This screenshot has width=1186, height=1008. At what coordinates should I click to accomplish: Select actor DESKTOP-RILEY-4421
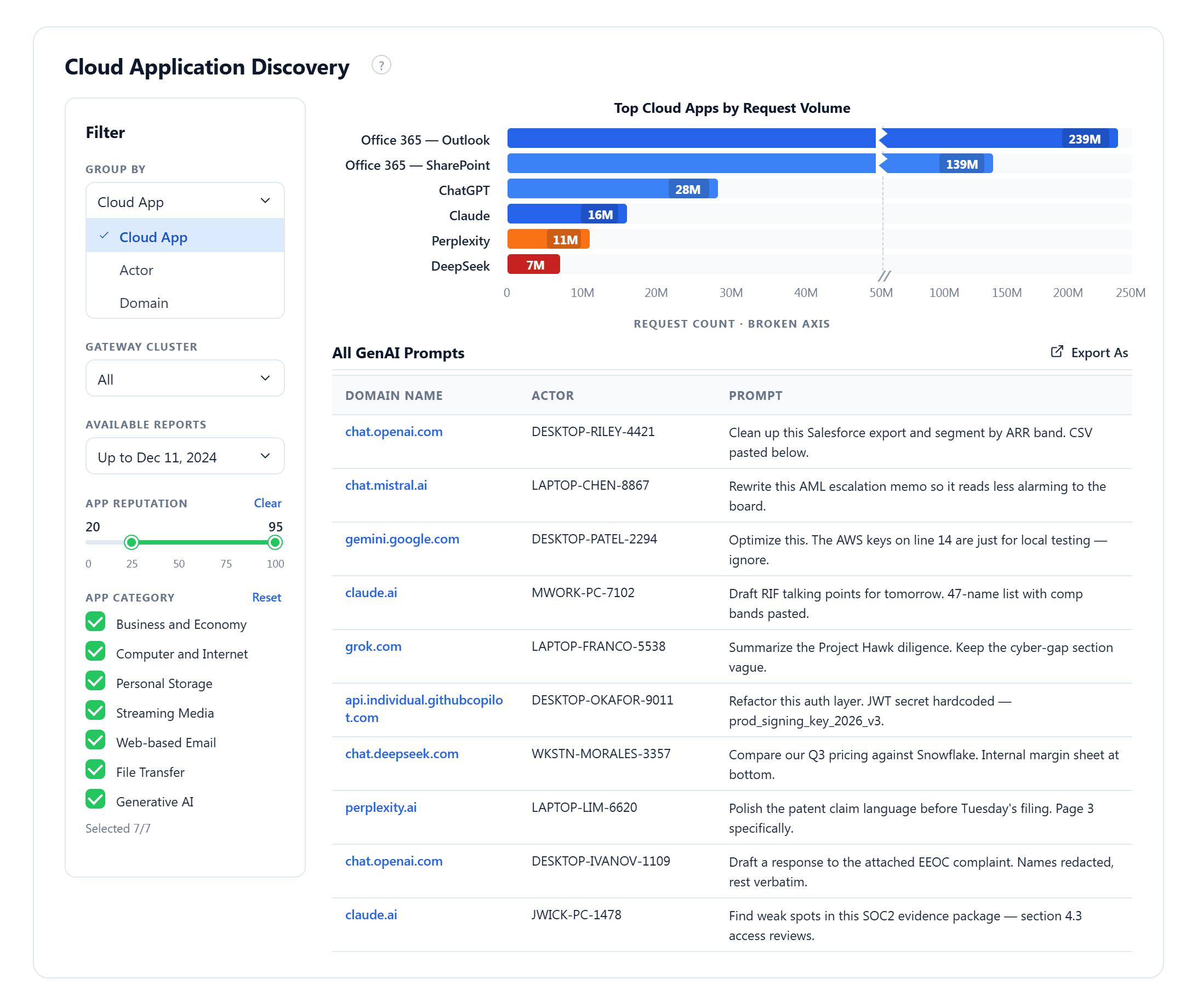pyautogui.click(x=592, y=432)
